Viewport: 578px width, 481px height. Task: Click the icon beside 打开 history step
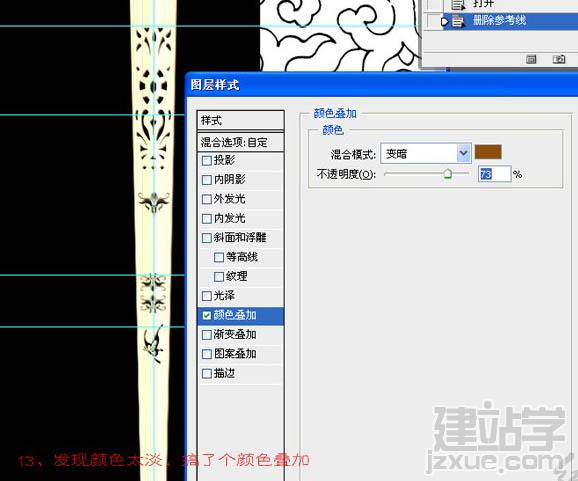click(457, 4)
